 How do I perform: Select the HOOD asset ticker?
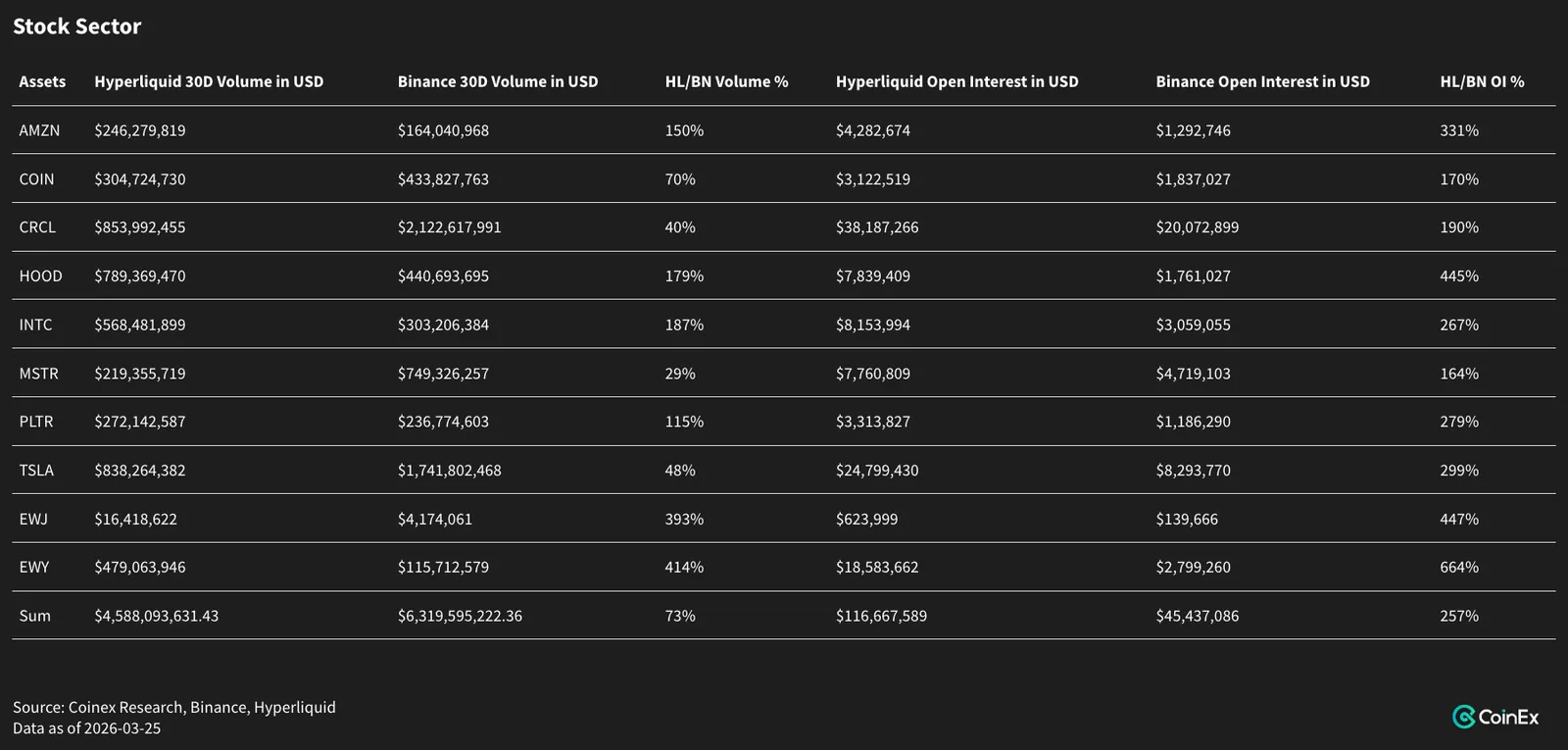click(40, 276)
